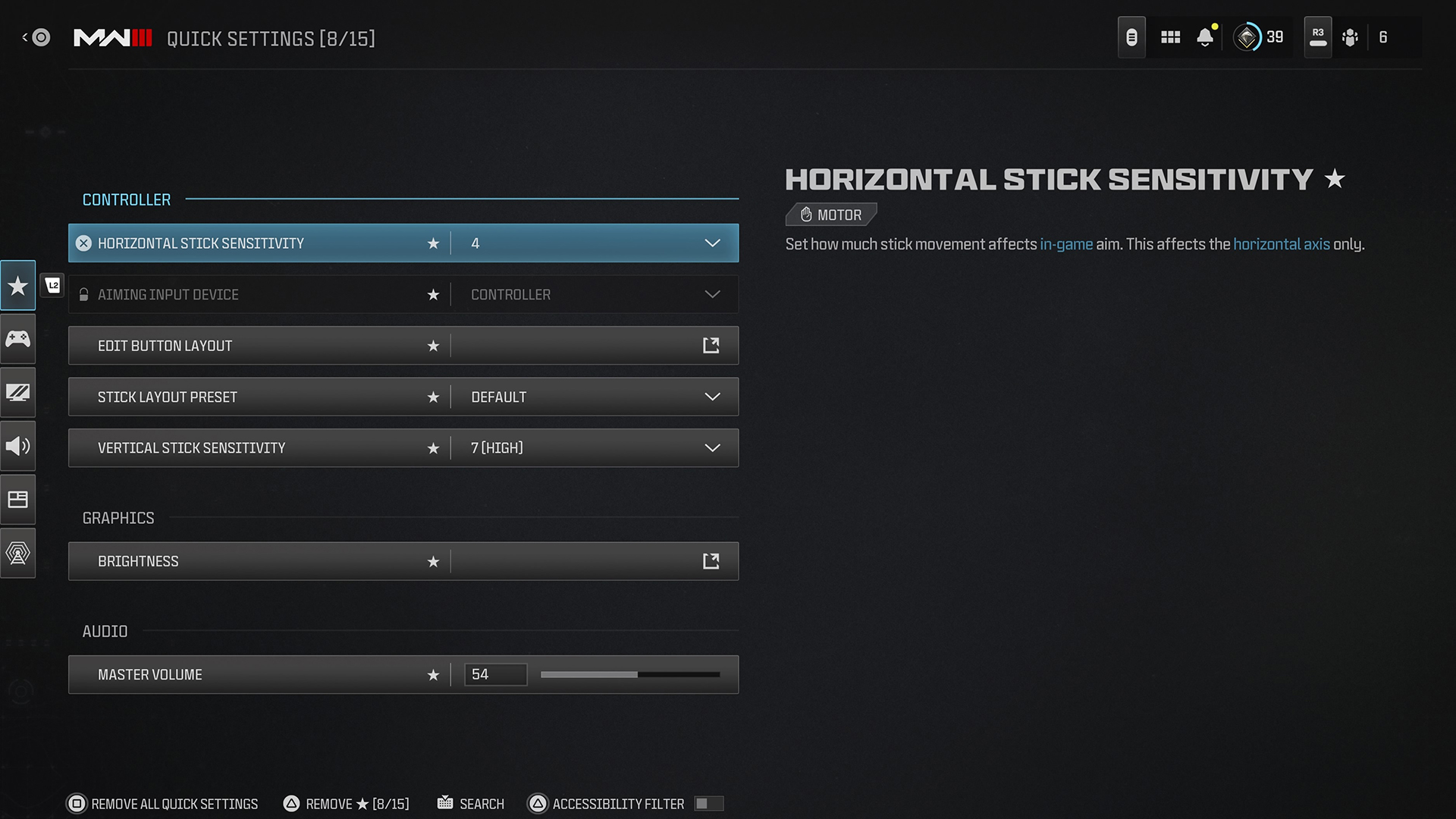Click the Network/connectivity icon in sidebar

tap(18, 553)
